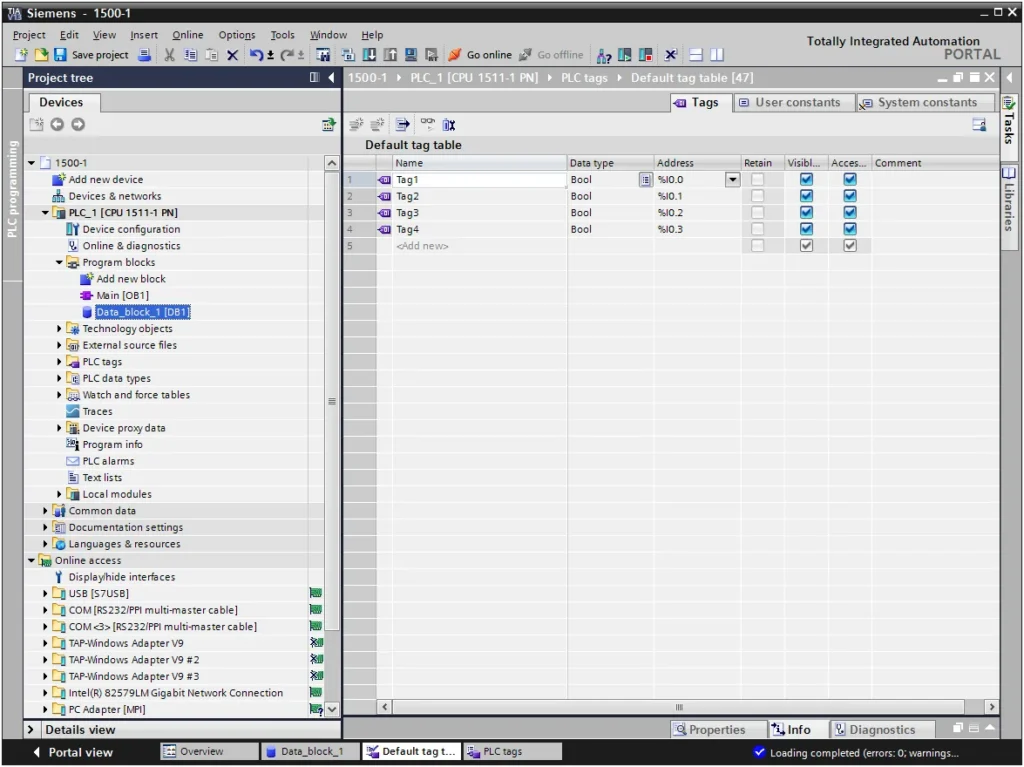Click the Delete X icon in toolbar
This screenshot has width=1024, height=767.
pyautogui.click(x=232, y=55)
